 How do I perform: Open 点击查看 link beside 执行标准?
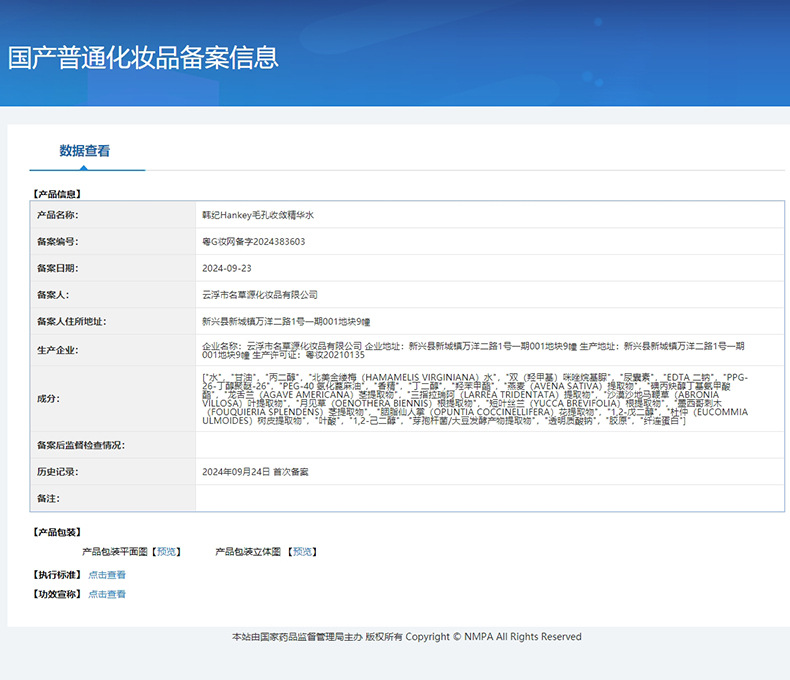pyautogui.click(x=107, y=575)
